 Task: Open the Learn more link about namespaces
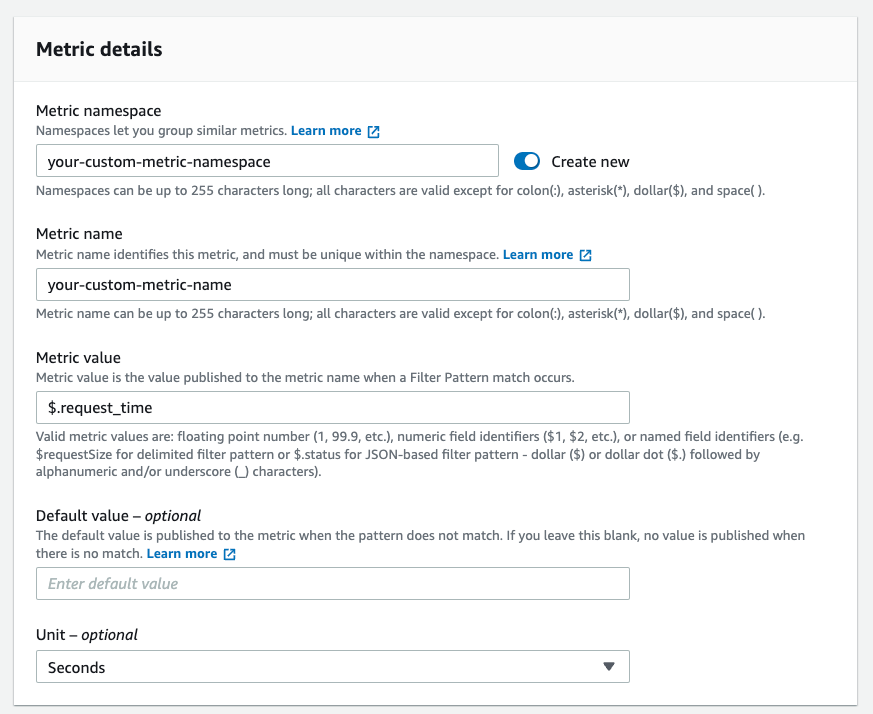click(x=326, y=131)
